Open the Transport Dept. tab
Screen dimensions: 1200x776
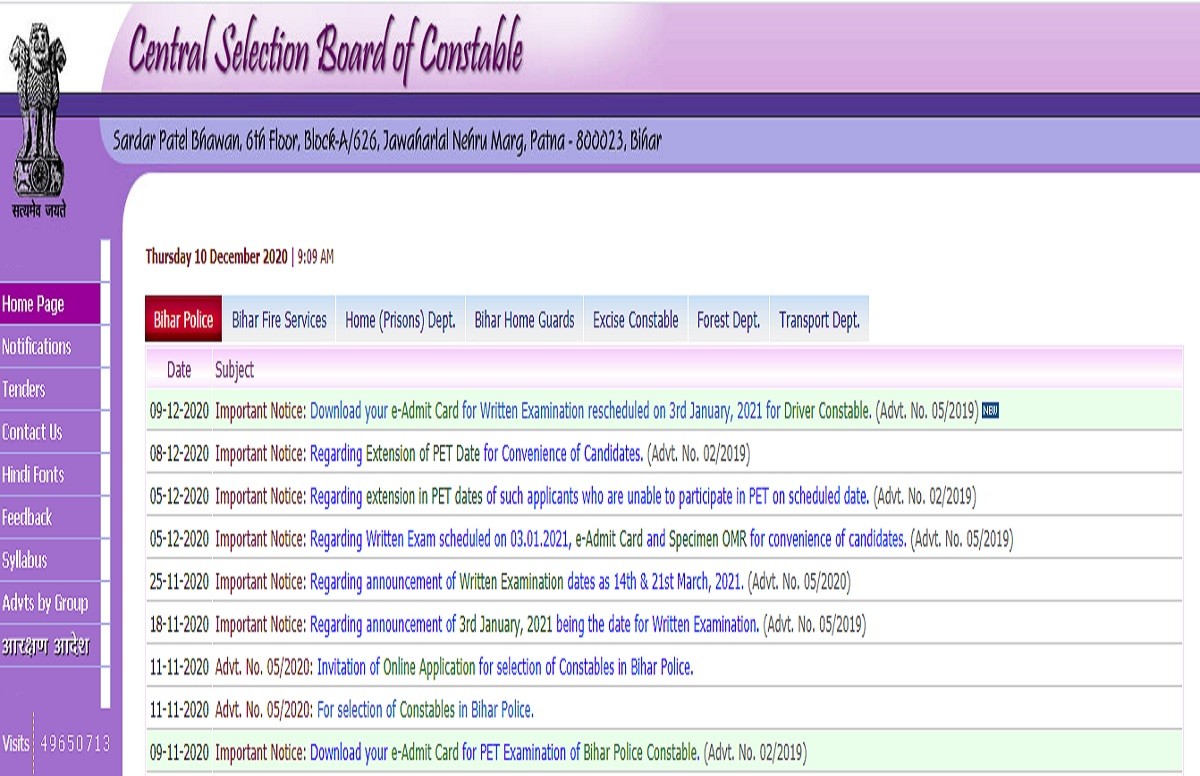(819, 320)
